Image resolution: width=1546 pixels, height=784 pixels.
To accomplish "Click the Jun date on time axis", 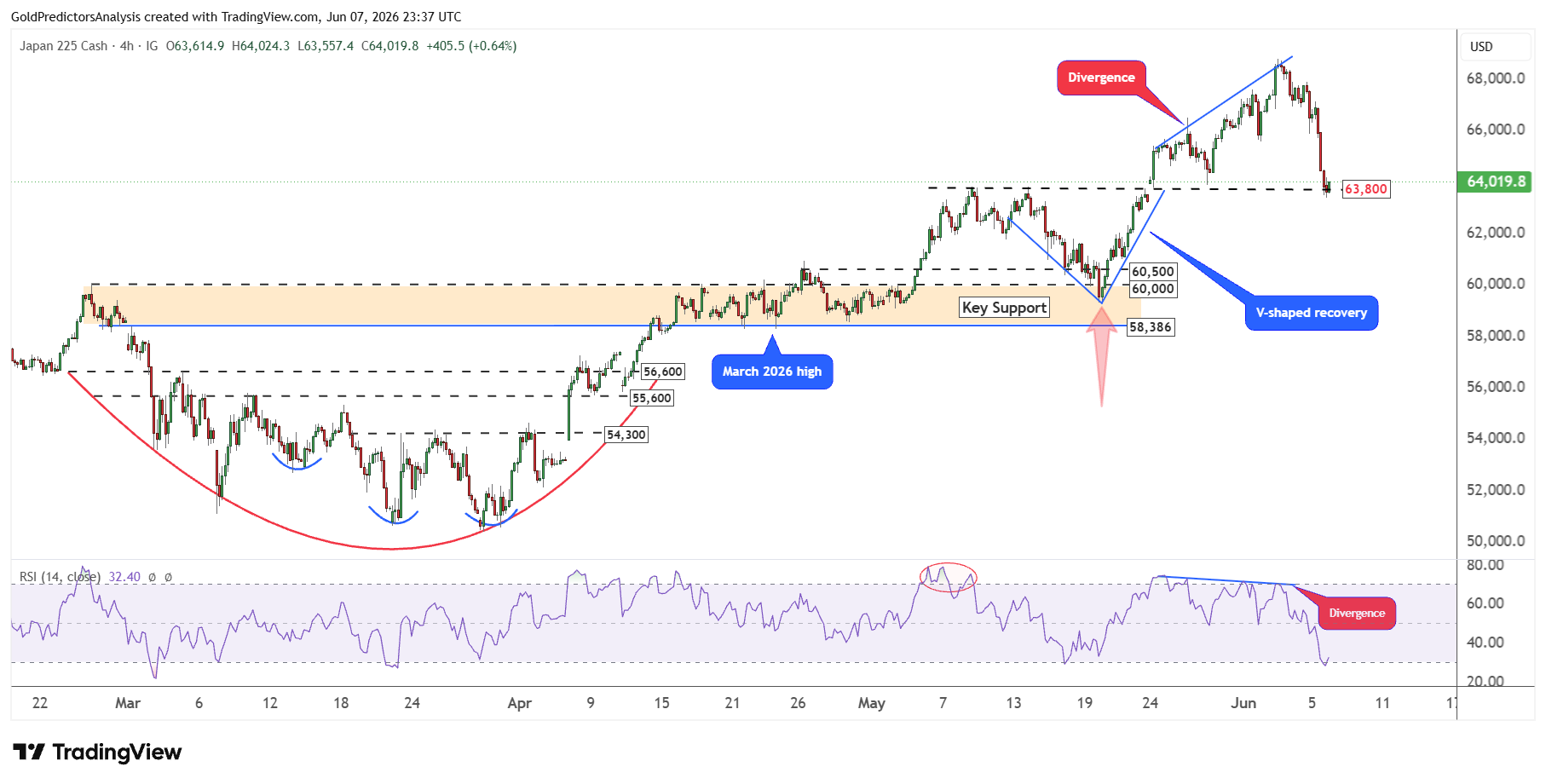I will [x=1243, y=703].
